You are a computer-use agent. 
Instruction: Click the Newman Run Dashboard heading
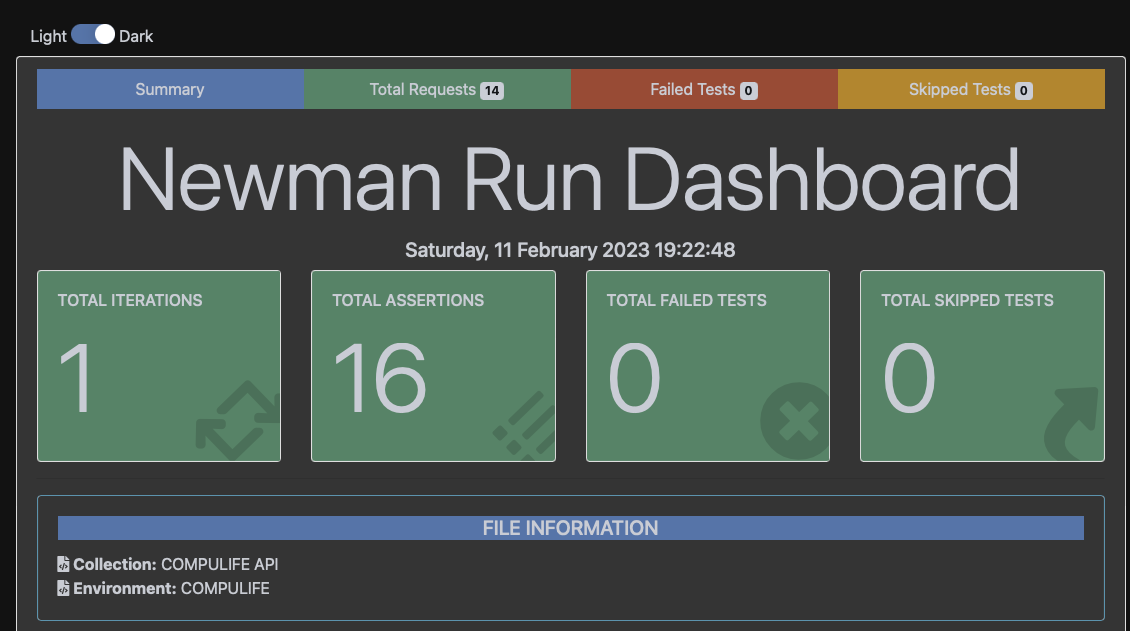570,179
